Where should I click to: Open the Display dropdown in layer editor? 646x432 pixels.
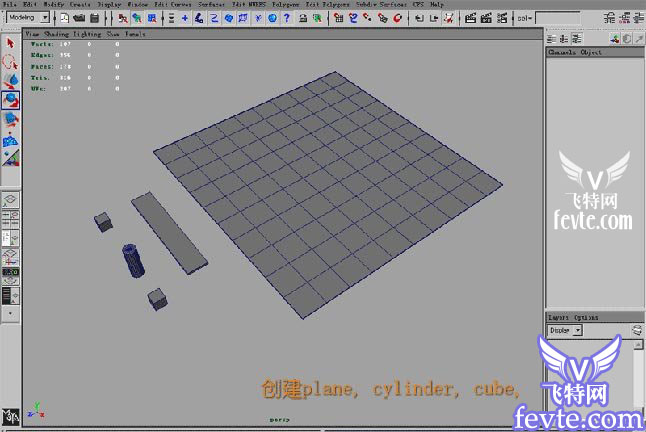[578, 330]
